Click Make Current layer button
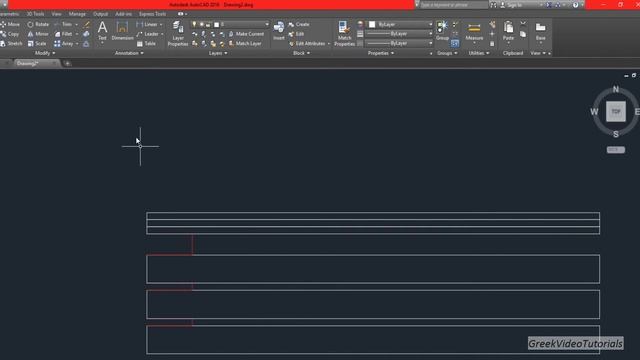Image resolution: width=640 pixels, height=360 pixels. pos(246,34)
